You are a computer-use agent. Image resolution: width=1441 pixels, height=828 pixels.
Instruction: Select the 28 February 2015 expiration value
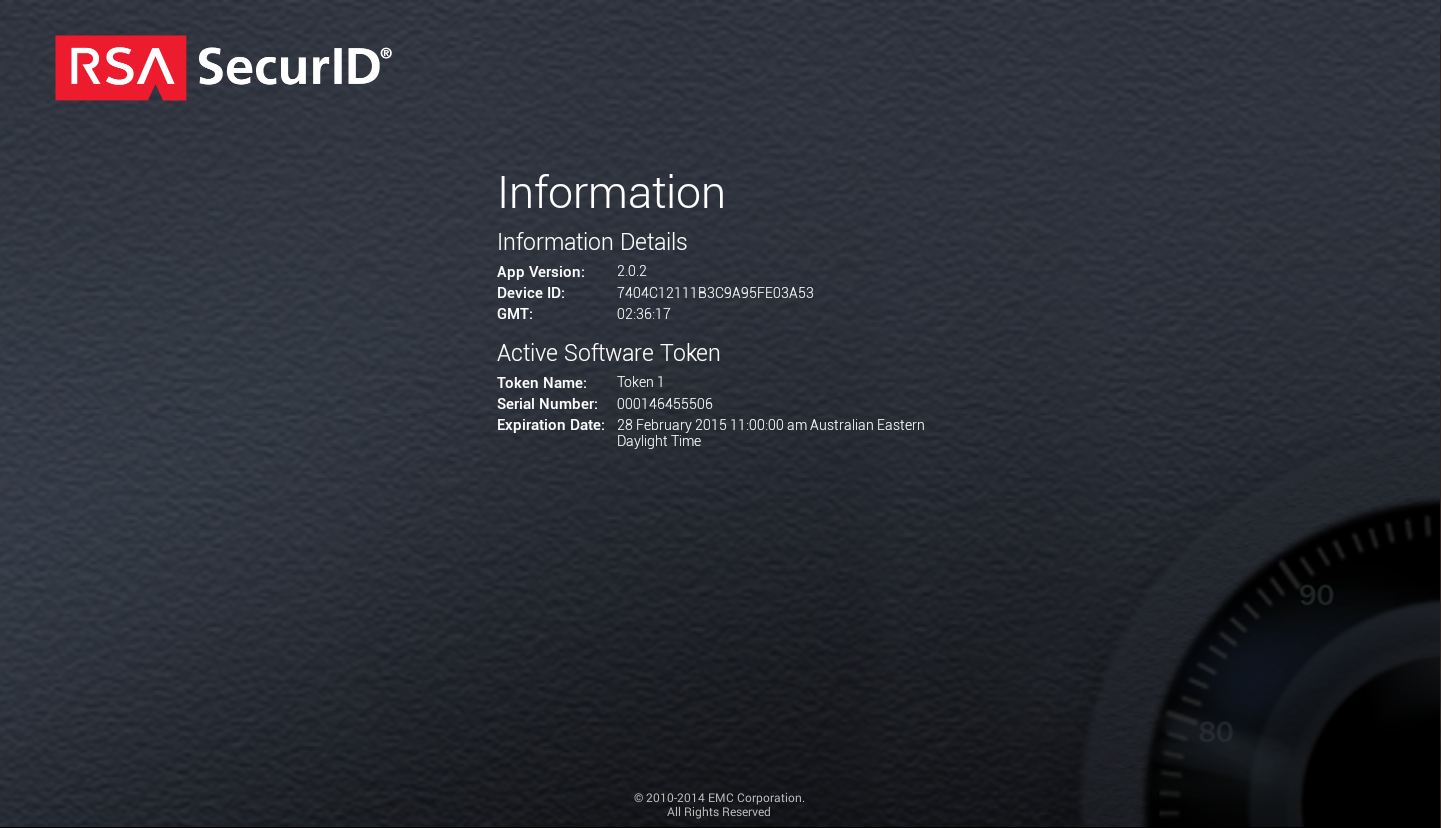click(771, 433)
